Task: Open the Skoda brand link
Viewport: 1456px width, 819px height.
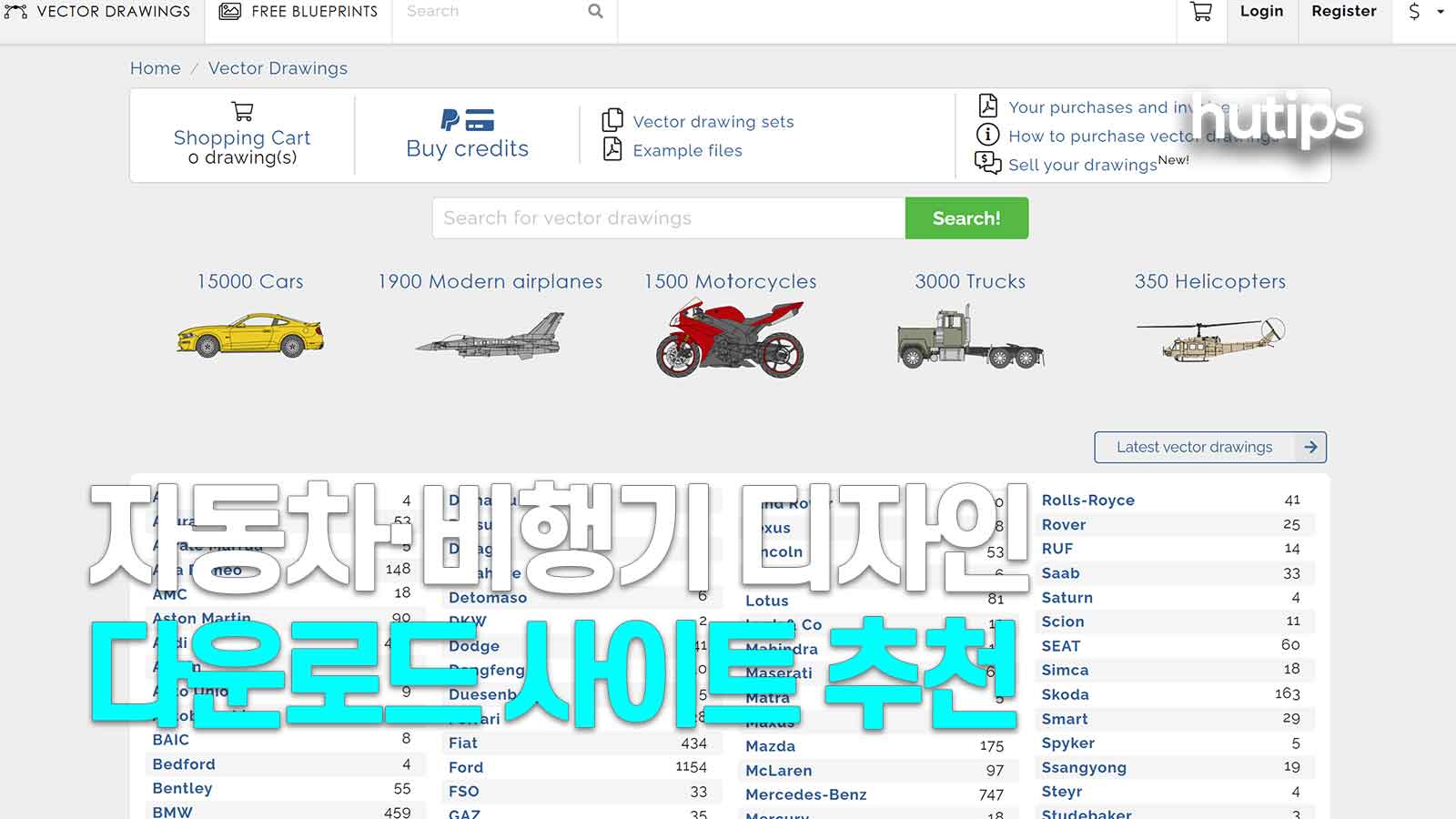Action: (1066, 694)
